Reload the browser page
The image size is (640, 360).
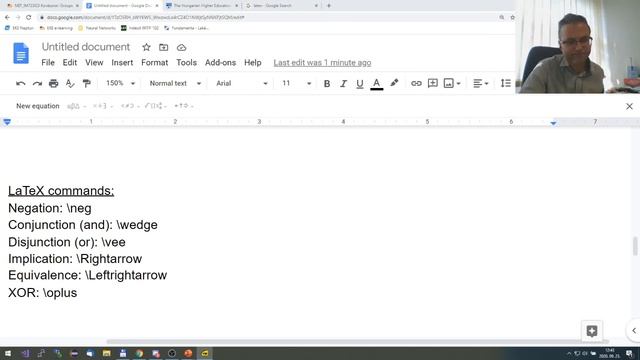[29, 18]
